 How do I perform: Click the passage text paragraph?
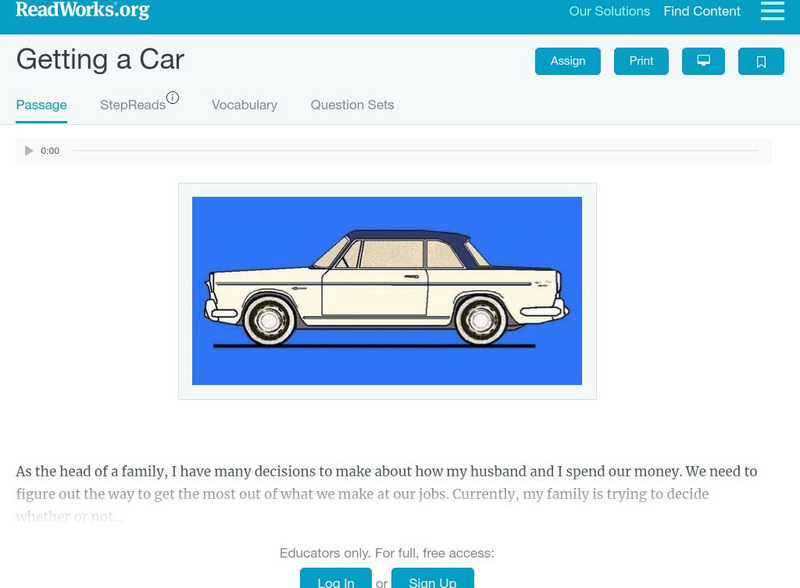pyautogui.click(x=386, y=494)
